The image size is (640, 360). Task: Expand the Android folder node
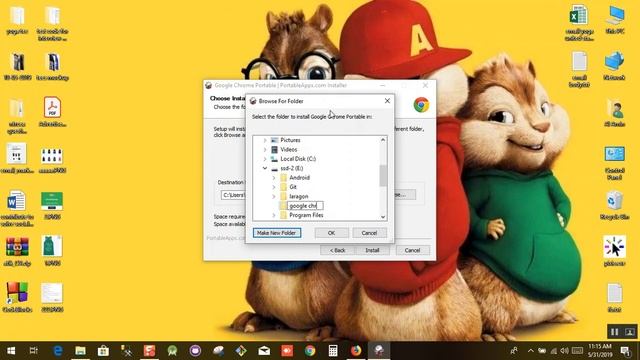tap(274, 178)
